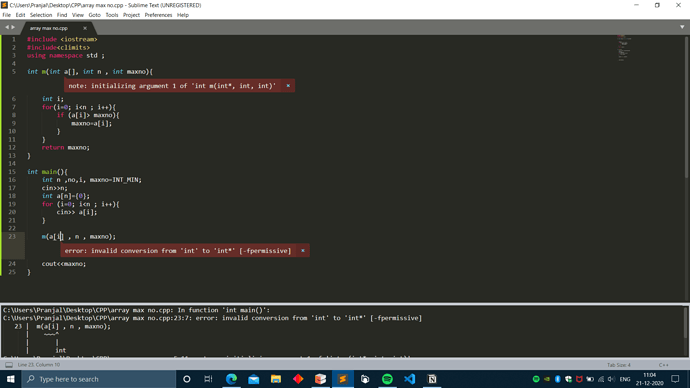Open network signal tray icon
Image resolution: width=690 pixels, height=388 pixels.
tap(601, 379)
